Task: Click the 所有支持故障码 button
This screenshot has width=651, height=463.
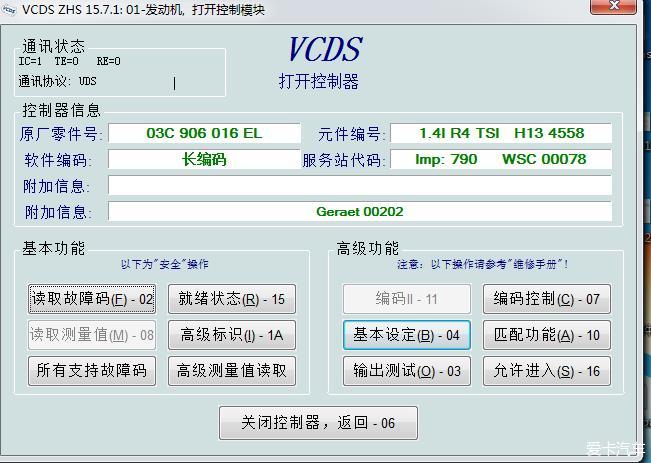Action: (x=92, y=370)
